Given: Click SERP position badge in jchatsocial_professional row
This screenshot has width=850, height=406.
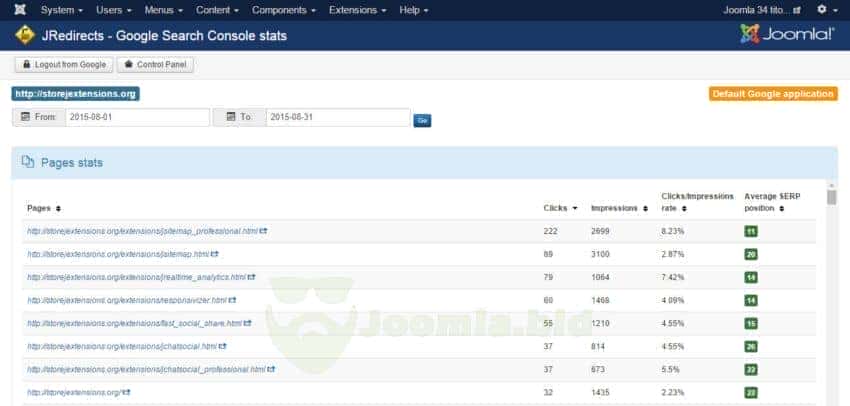Looking at the screenshot, I should click(x=751, y=370).
